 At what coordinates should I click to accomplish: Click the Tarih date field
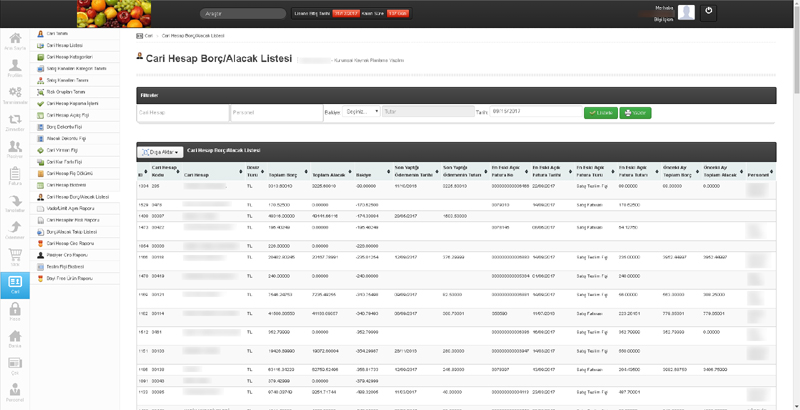[536, 111]
